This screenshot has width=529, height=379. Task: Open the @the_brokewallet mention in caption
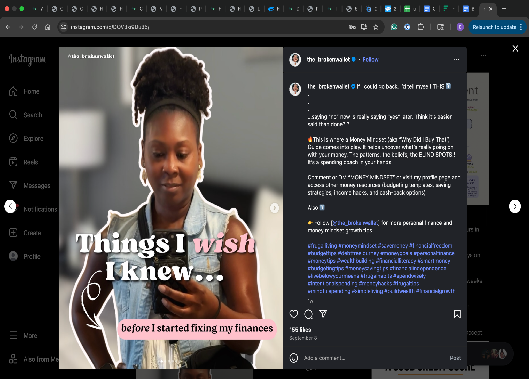[355, 223]
